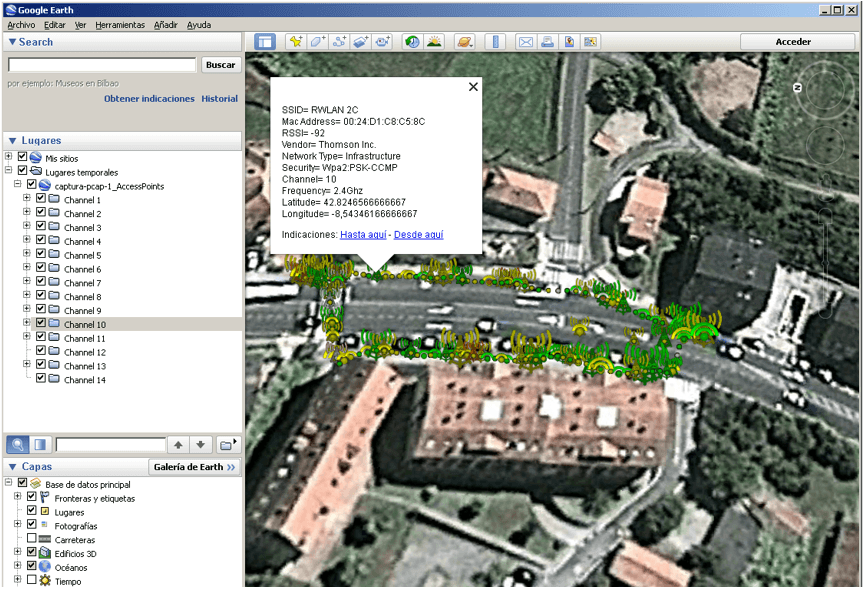
Task: Collapse the Capas panel triangle
Action: pyautogui.click(x=12, y=467)
